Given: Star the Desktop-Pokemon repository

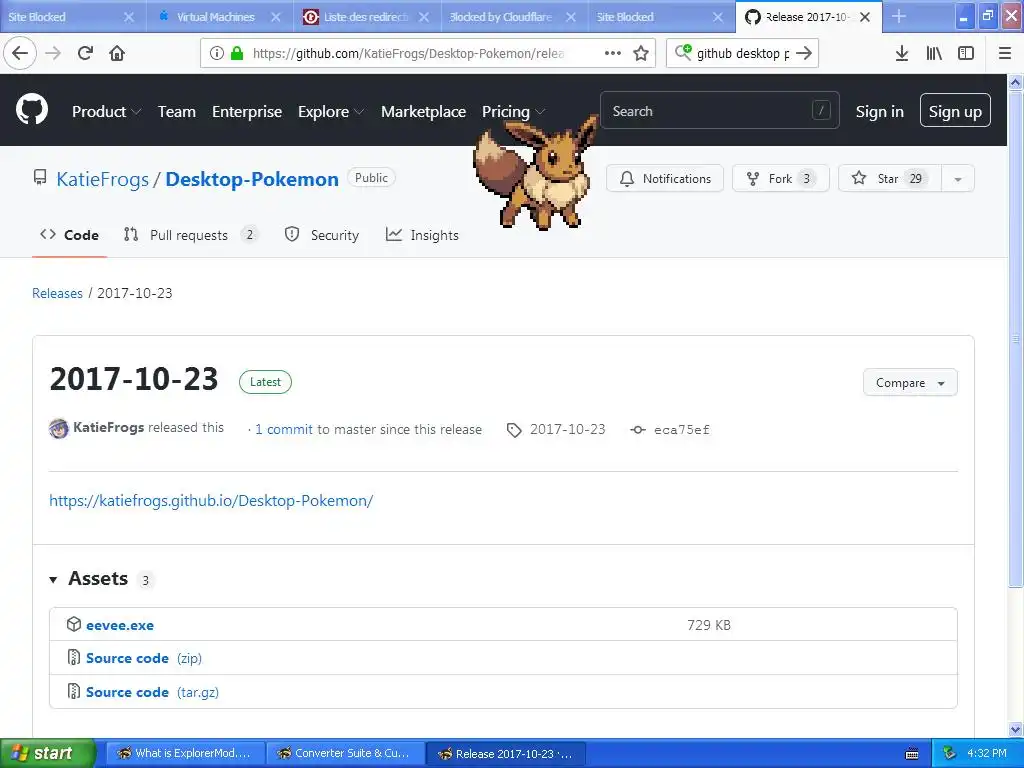Looking at the screenshot, I should click(889, 178).
